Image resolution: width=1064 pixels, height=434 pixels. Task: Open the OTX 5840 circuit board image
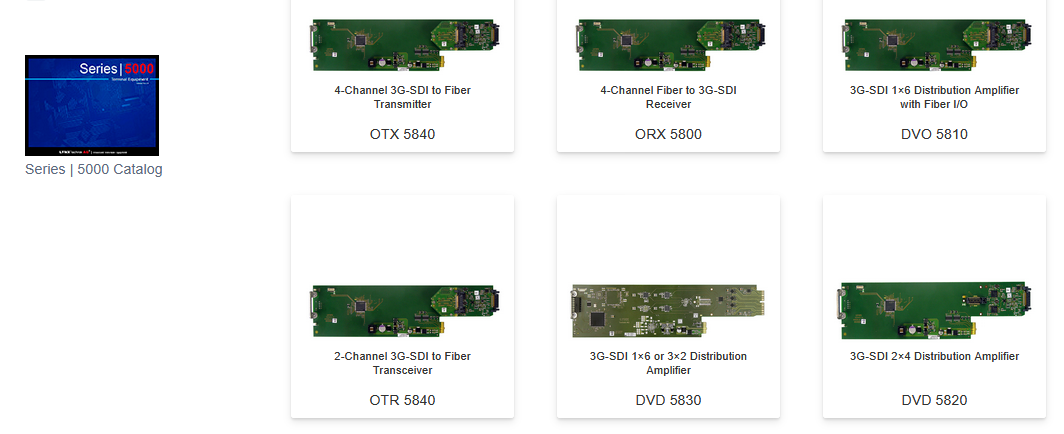tap(402, 45)
